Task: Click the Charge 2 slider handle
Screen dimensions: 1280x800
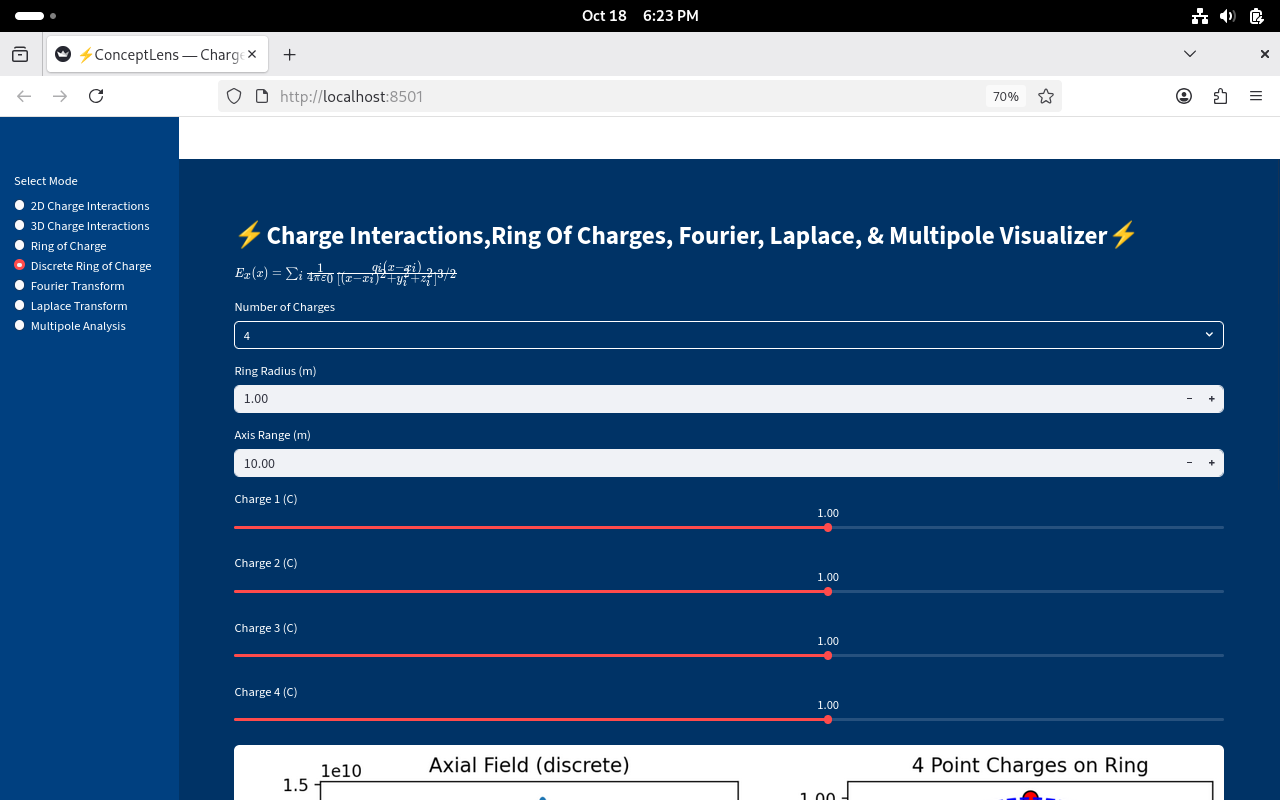Action: click(828, 591)
